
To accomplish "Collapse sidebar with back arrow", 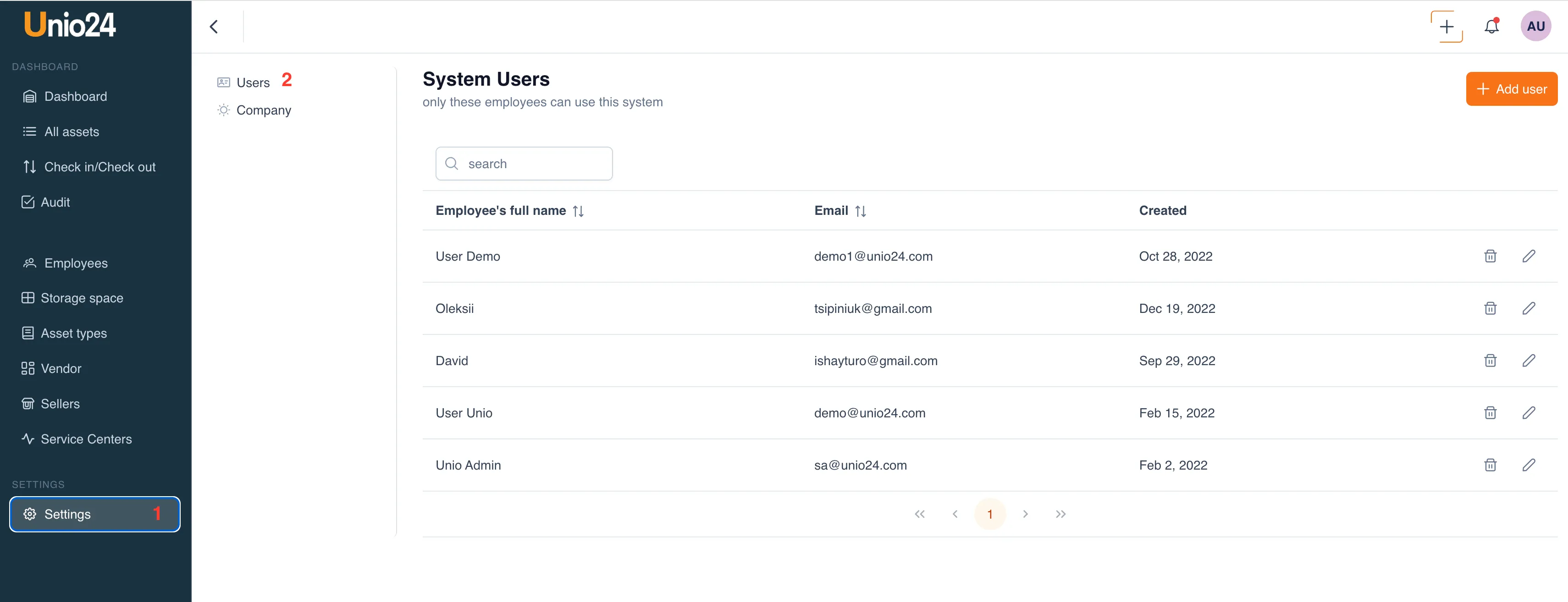I will 214,27.
